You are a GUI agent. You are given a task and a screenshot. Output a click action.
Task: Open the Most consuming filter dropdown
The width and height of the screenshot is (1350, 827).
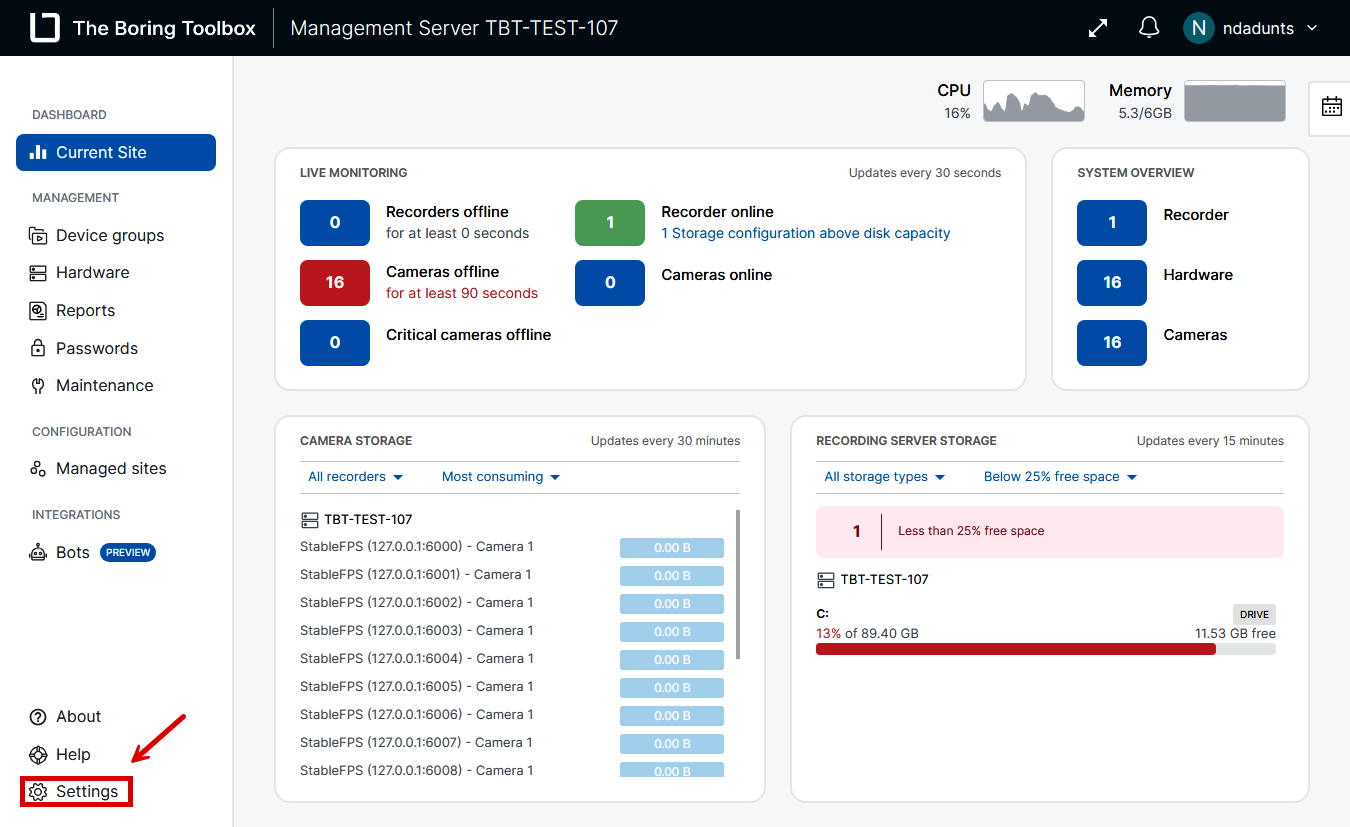pos(500,477)
